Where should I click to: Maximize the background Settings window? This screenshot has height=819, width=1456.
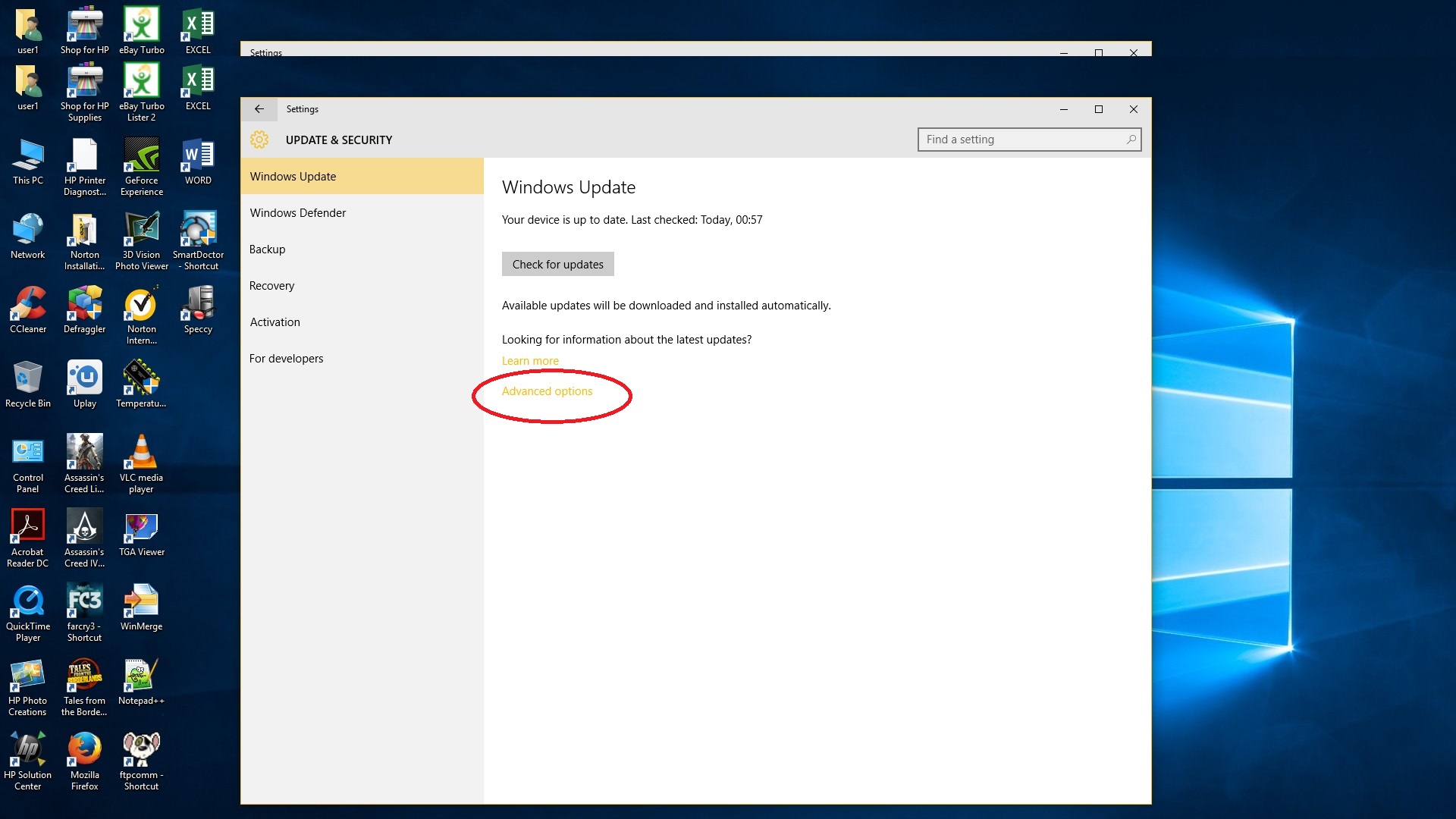pyautogui.click(x=1099, y=52)
